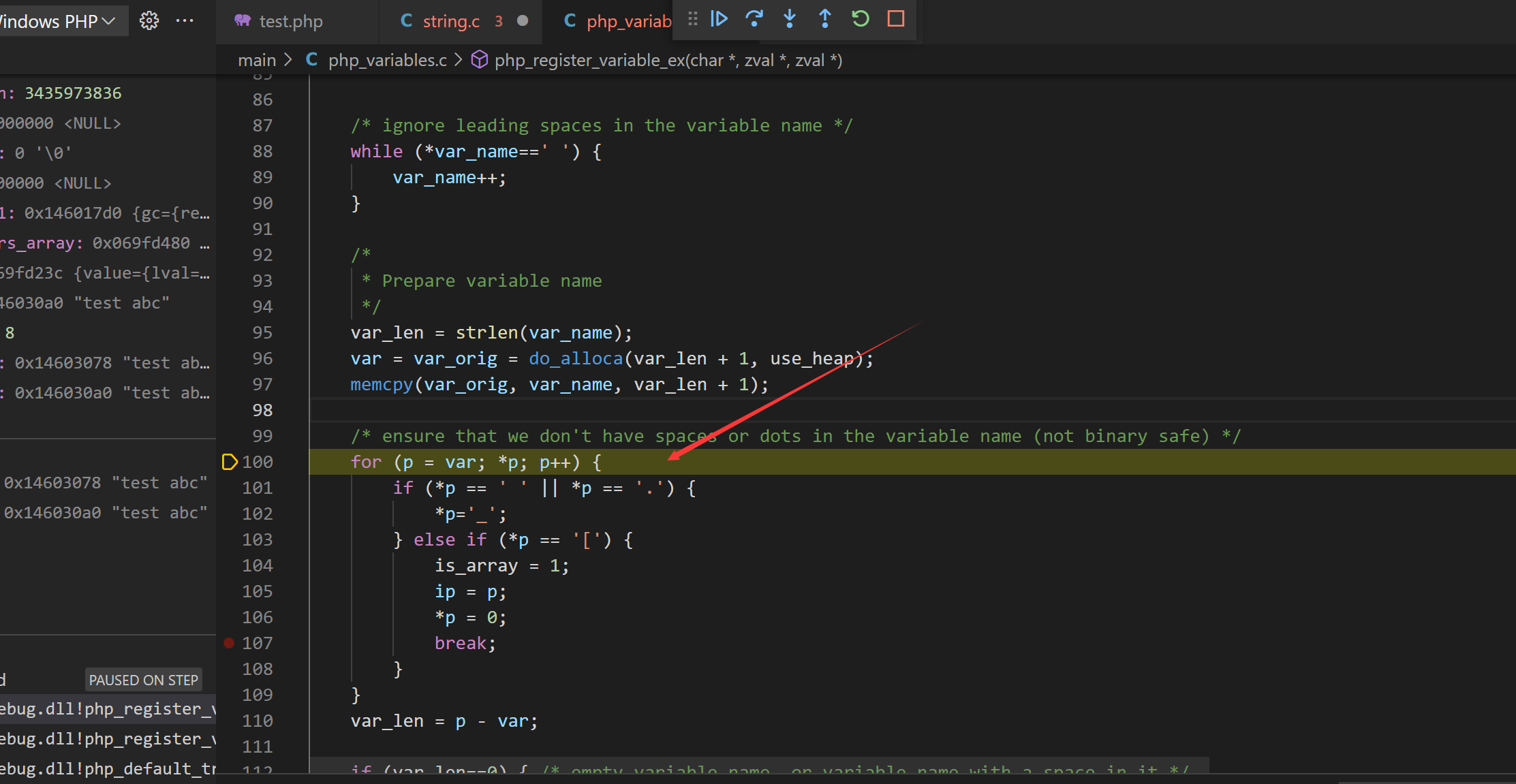The width and height of the screenshot is (1516, 784).
Task: Click the var_len = p - var statement
Action: 444,721
